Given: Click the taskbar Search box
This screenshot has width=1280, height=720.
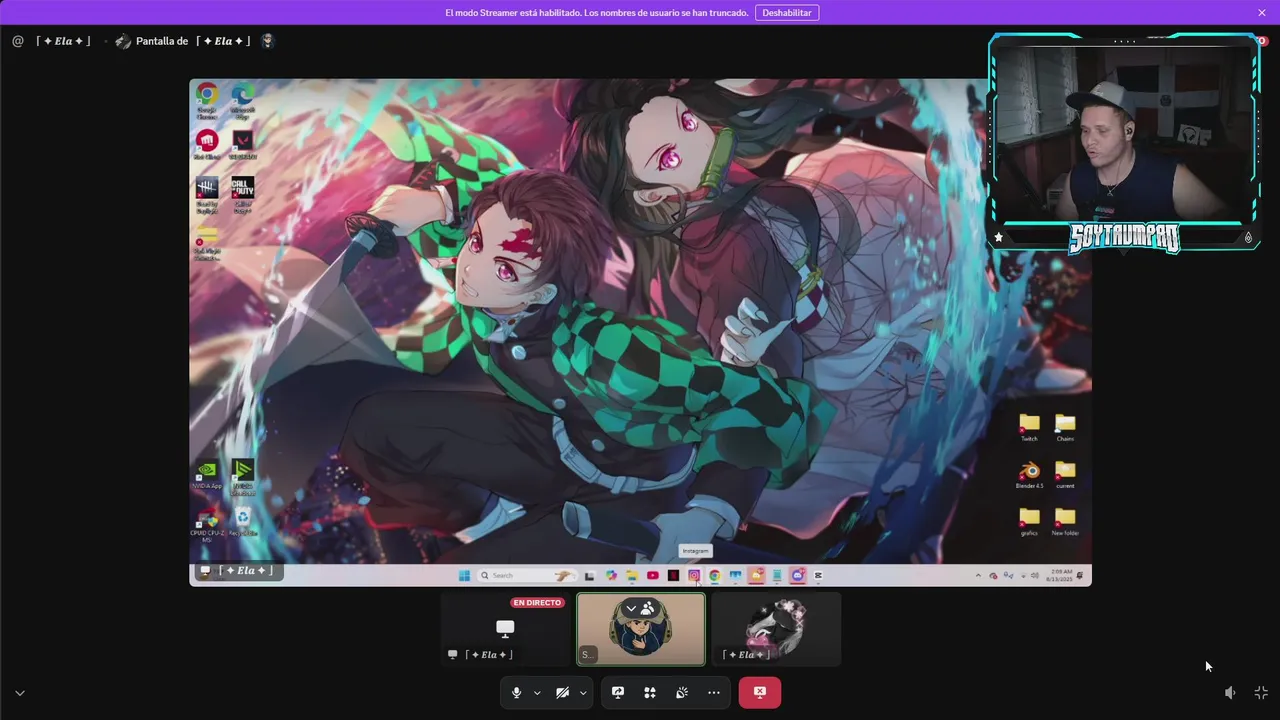Looking at the screenshot, I should 526,575.
